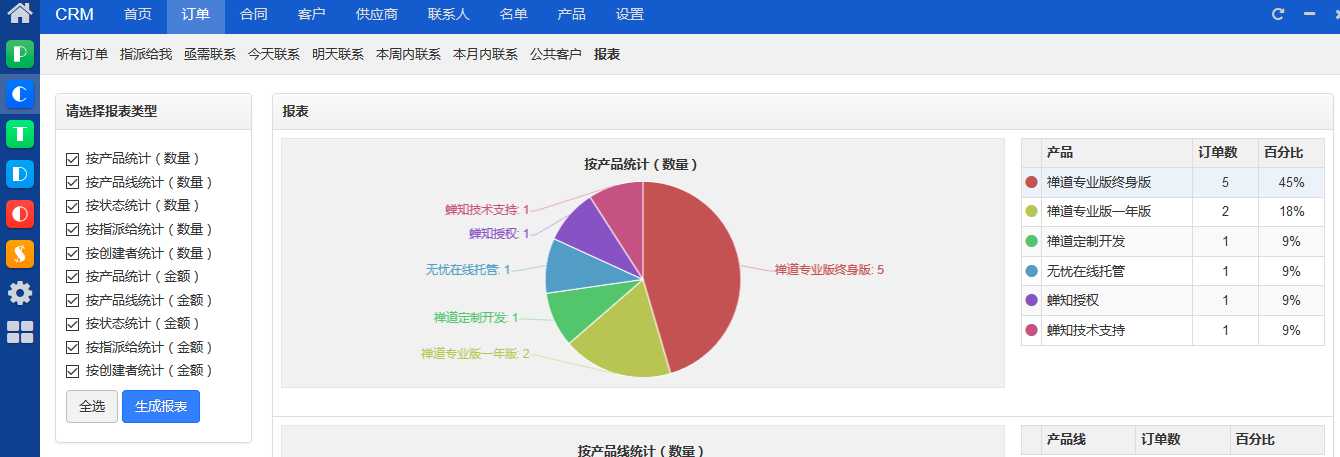Screen dimensions: 1340x457
Task: Click the 禅道专业版终身版 table row name
Action: coord(1099,182)
